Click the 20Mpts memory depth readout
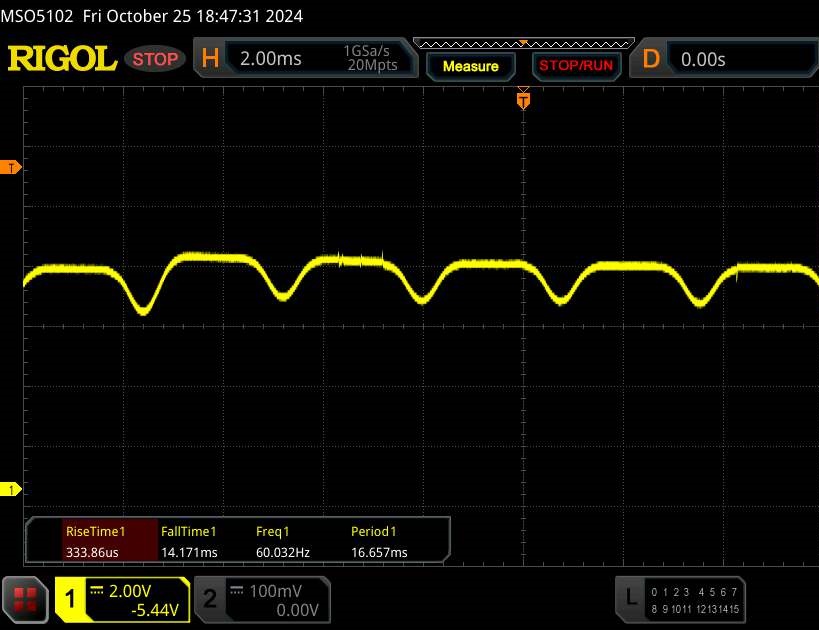 point(372,65)
